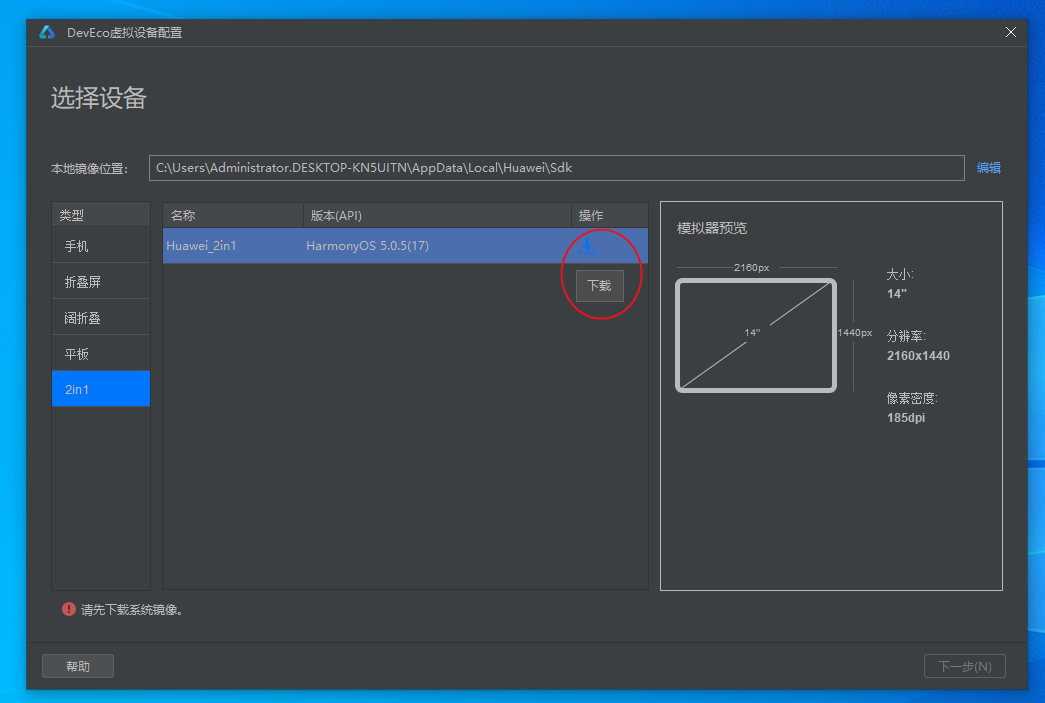1045x703 pixels.
Task: Close the DevEco virtual device dialog
Action: coord(1010,32)
